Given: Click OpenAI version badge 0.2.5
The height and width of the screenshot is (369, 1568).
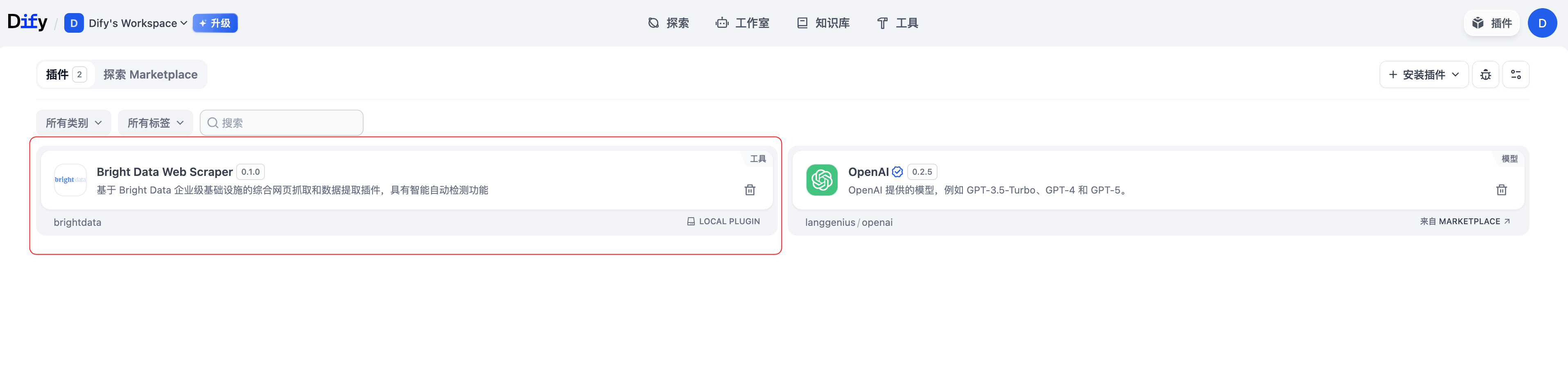Looking at the screenshot, I should [x=922, y=172].
